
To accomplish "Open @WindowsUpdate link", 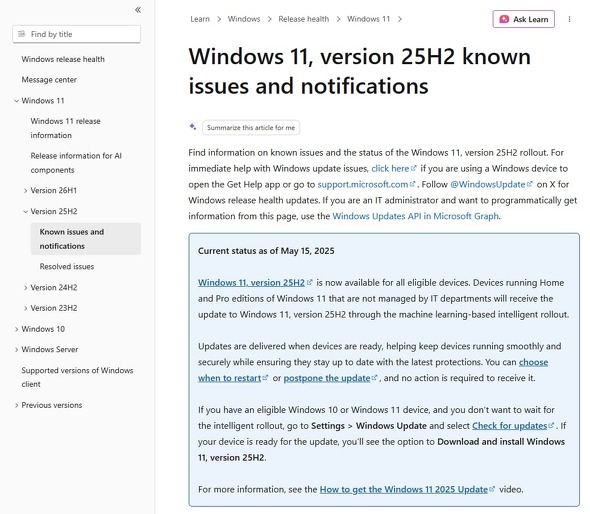I will point(491,184).
